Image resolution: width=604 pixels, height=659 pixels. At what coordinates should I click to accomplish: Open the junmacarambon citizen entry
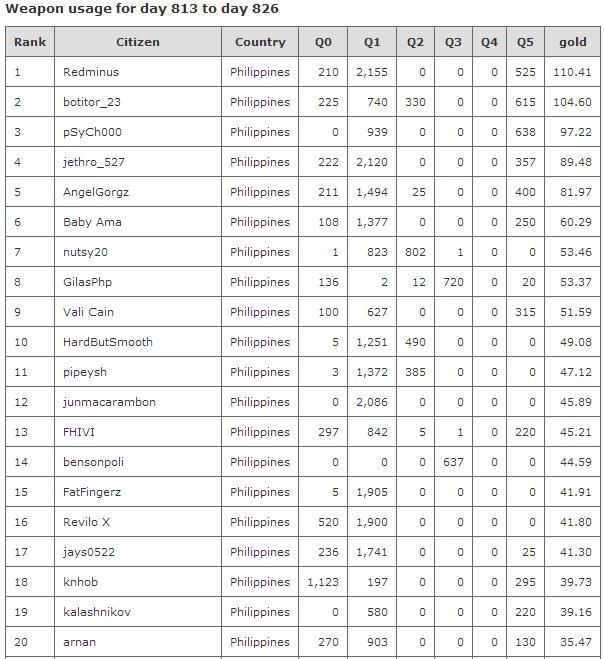point(109,402)
